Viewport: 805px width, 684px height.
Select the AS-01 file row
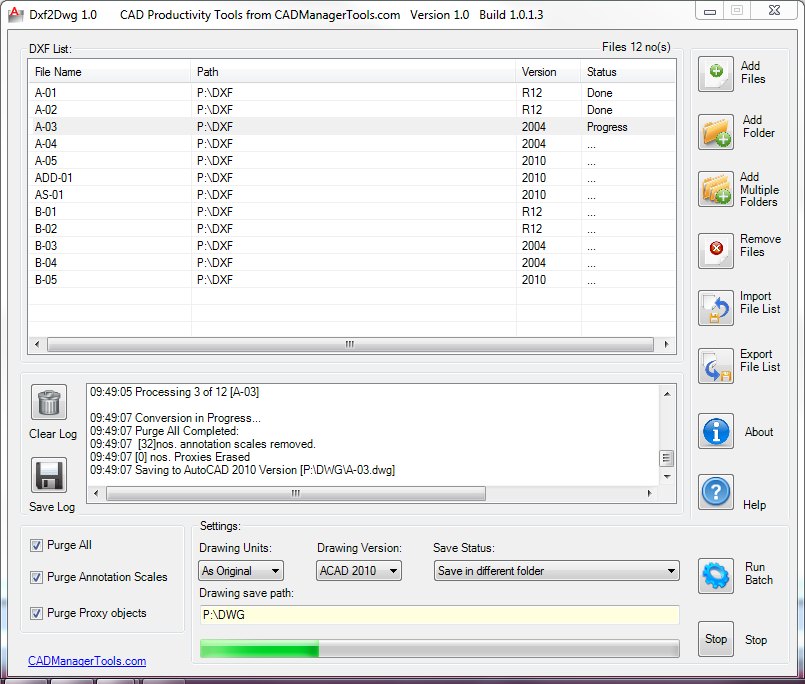(352, 195)
